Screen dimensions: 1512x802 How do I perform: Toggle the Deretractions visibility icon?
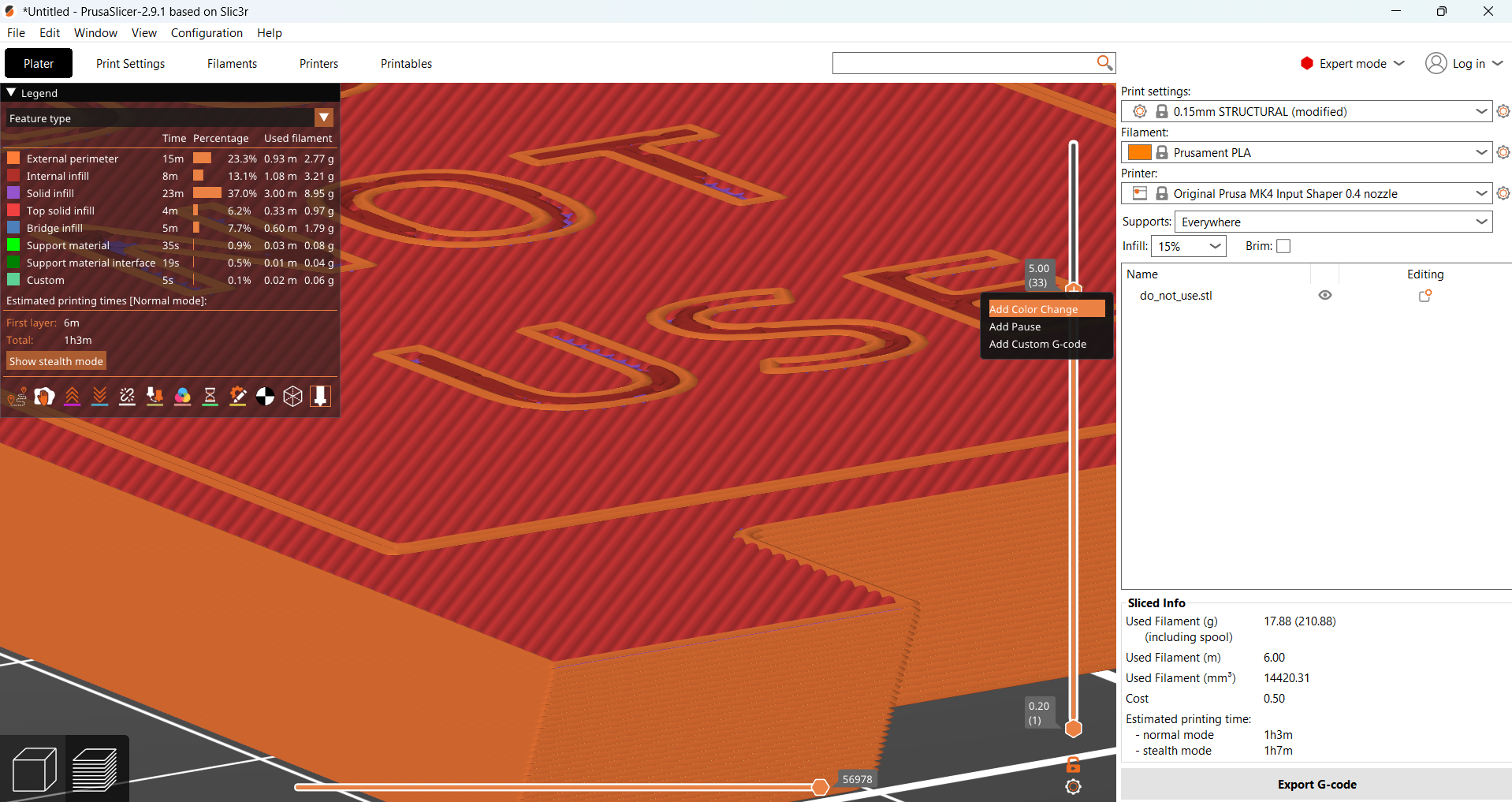click(100, 397)
